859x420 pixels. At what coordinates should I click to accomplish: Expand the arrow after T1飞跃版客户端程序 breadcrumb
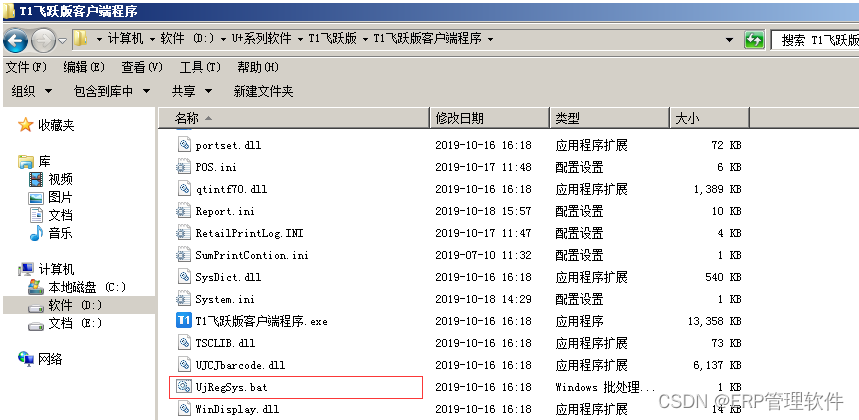coord(490,39)
